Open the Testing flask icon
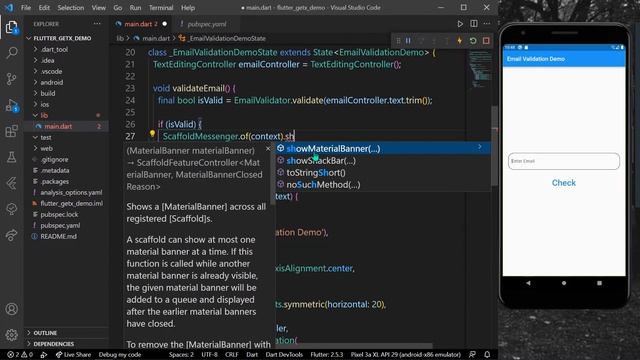The width and height of the screenshot is (640, 360). click(11, 157)
